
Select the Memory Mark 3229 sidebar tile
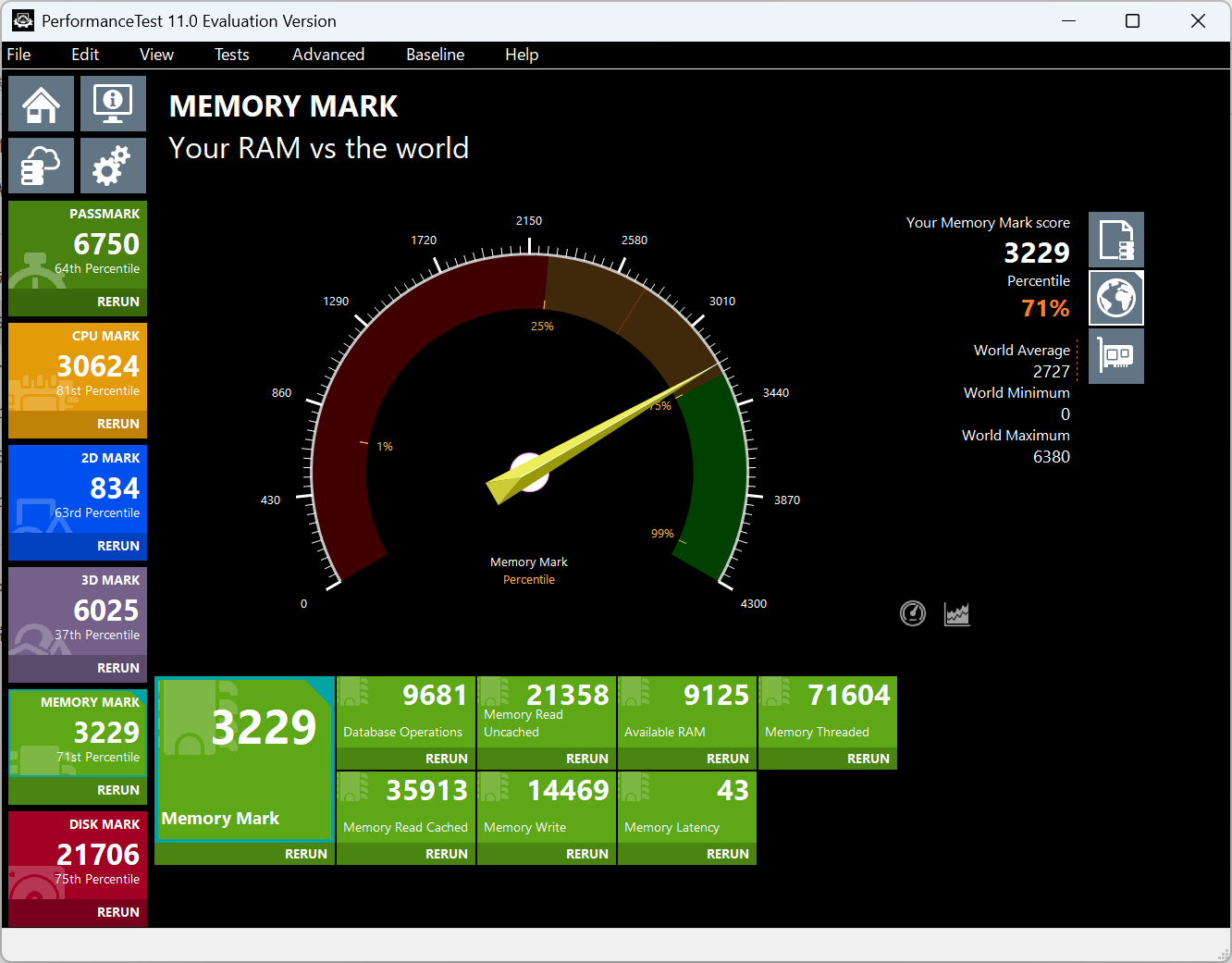pyautogui.click(x=78, y=734)
